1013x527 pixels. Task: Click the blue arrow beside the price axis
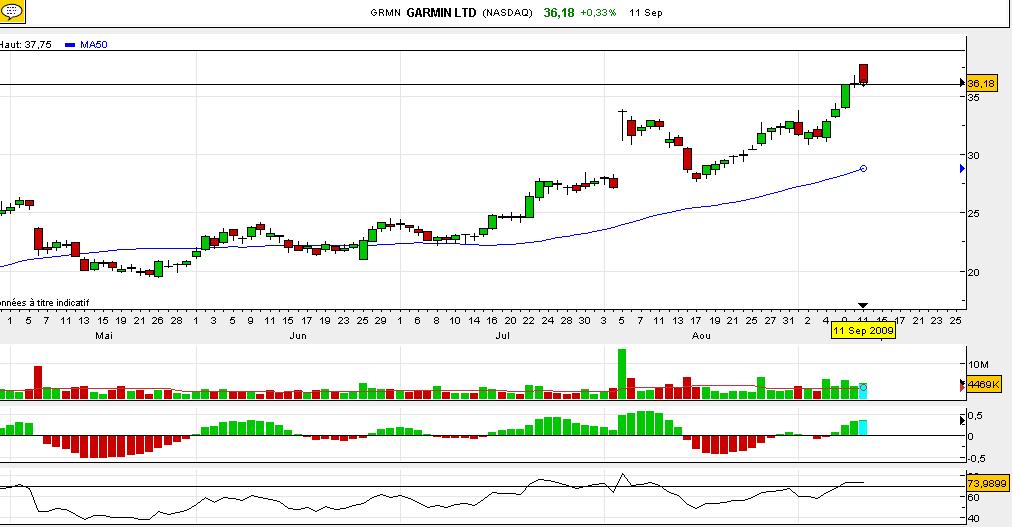pyautogui.click(x=962, y=169)
